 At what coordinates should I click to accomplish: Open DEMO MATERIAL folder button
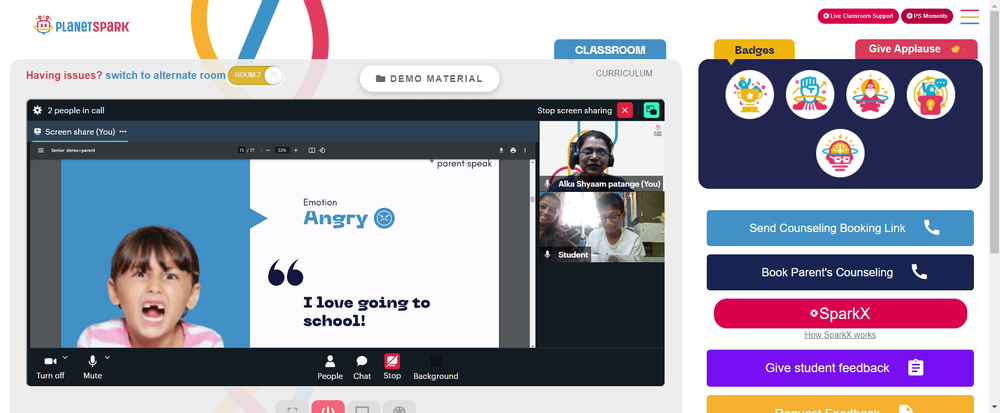click(429, 78)
